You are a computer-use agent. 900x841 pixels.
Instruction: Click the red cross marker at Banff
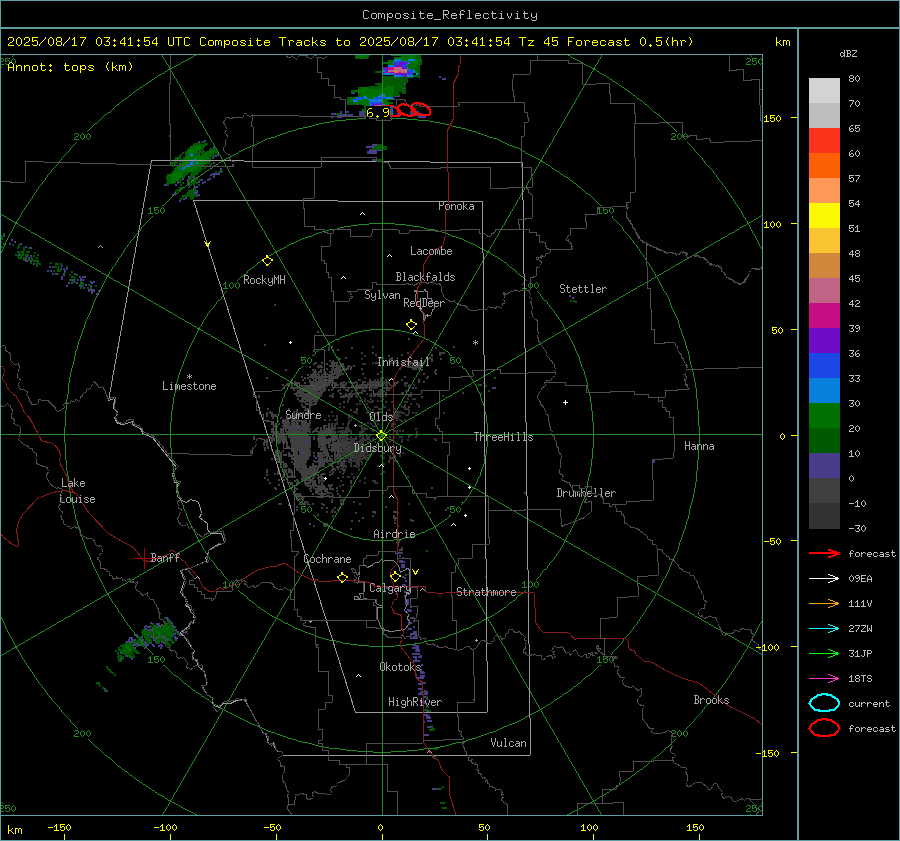[x=143, y=557]
